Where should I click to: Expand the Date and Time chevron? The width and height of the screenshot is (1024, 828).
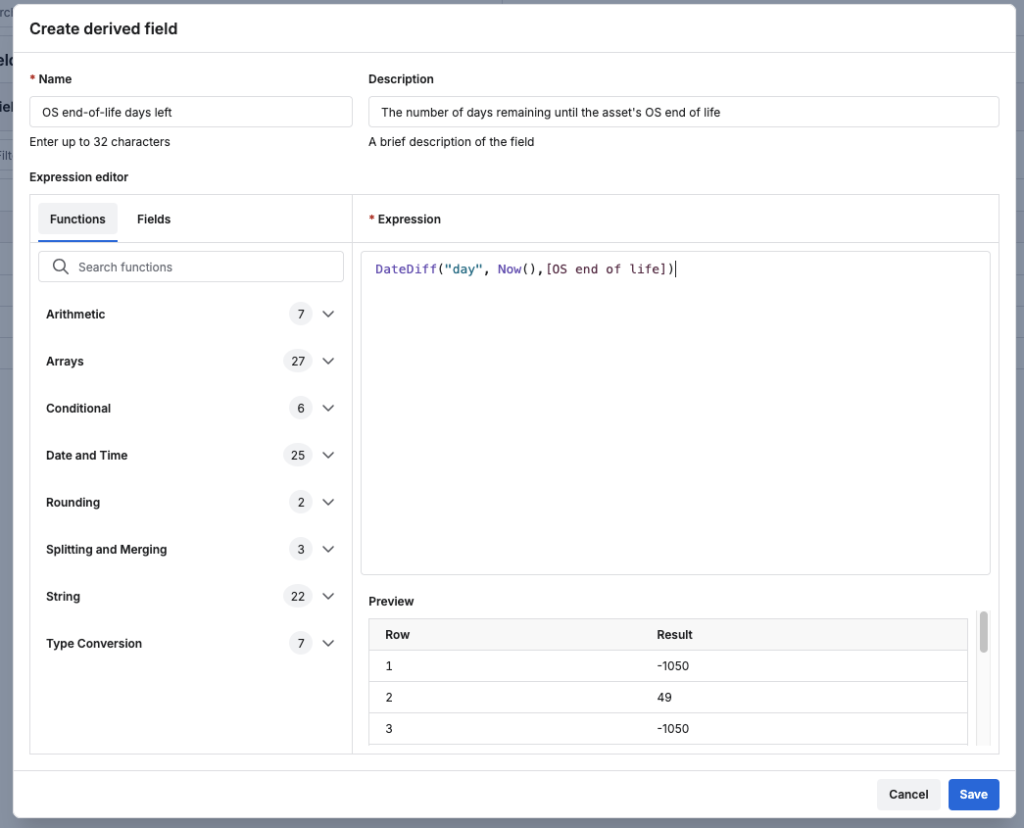click(x=328, y=455)
